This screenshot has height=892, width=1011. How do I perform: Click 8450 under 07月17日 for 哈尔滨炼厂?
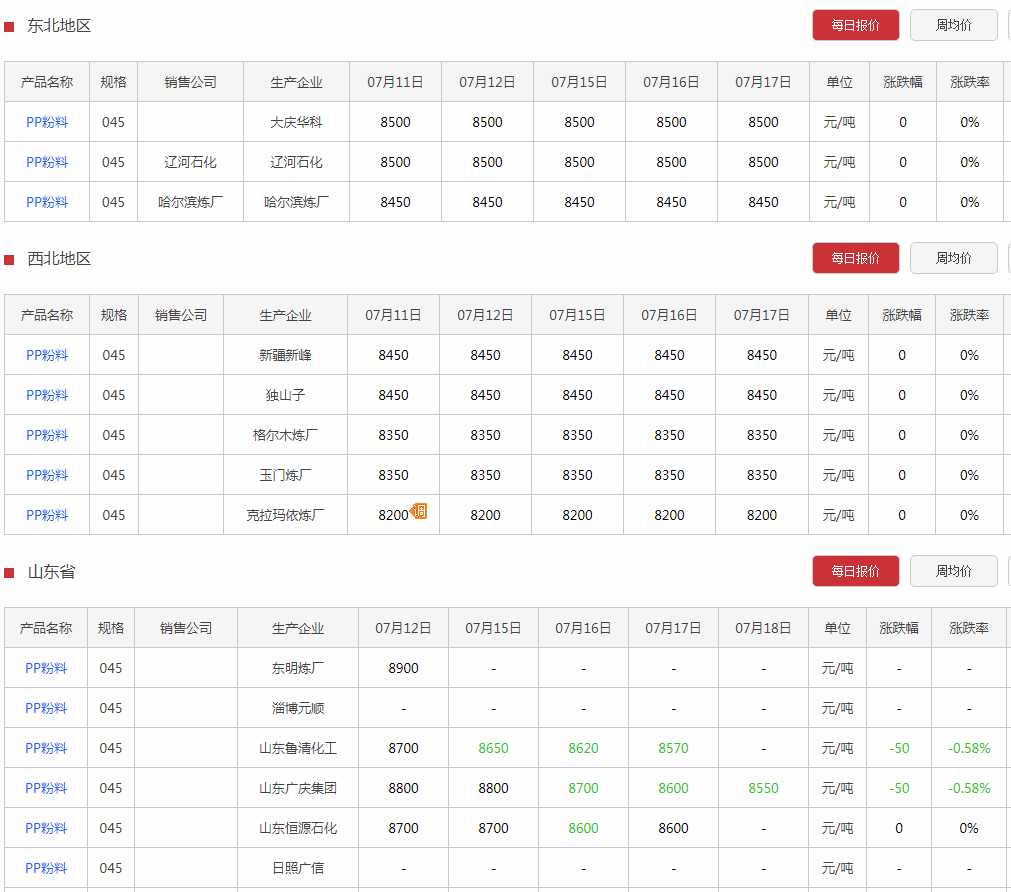point(763,202)
